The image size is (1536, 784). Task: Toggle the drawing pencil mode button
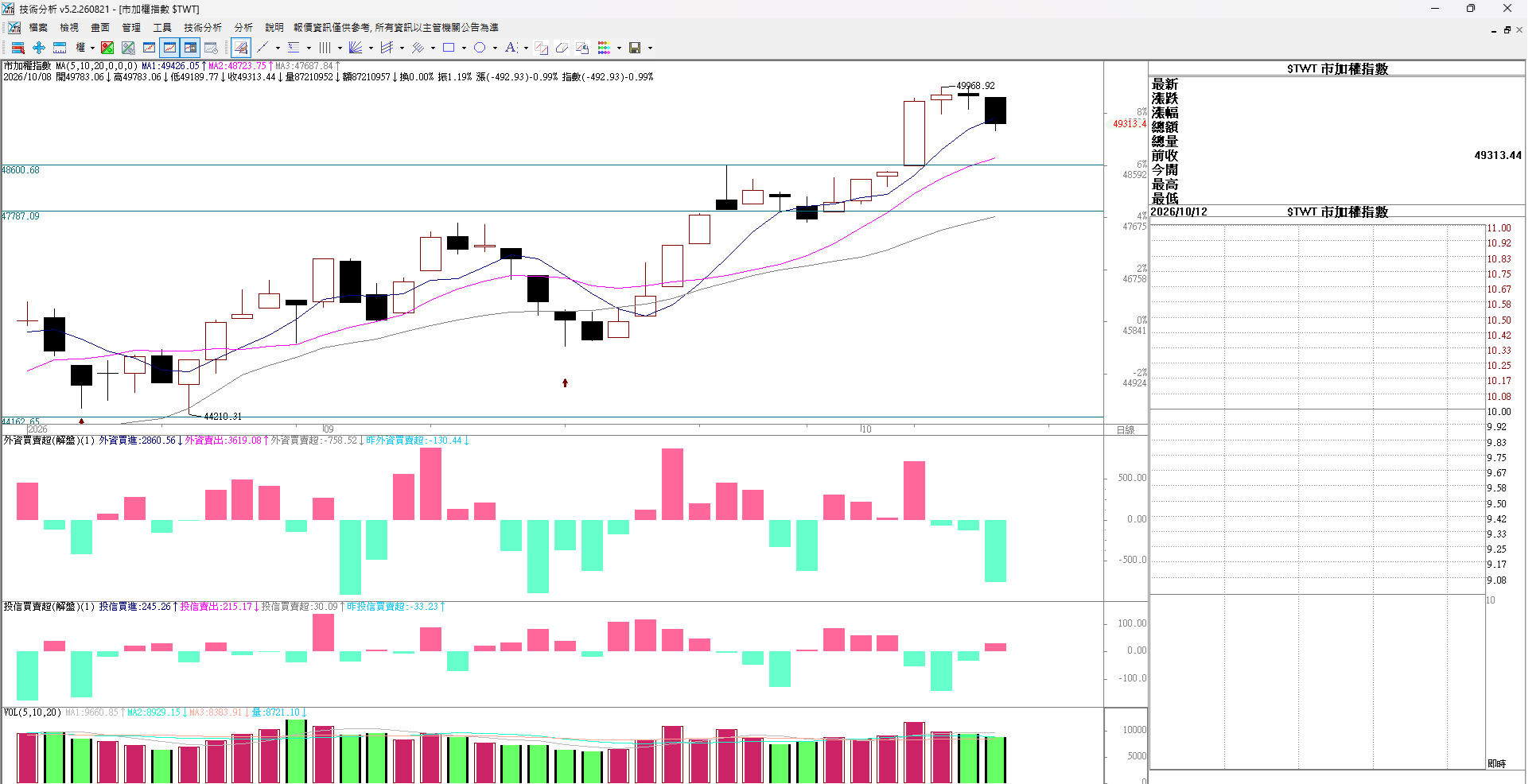point(241,48)
